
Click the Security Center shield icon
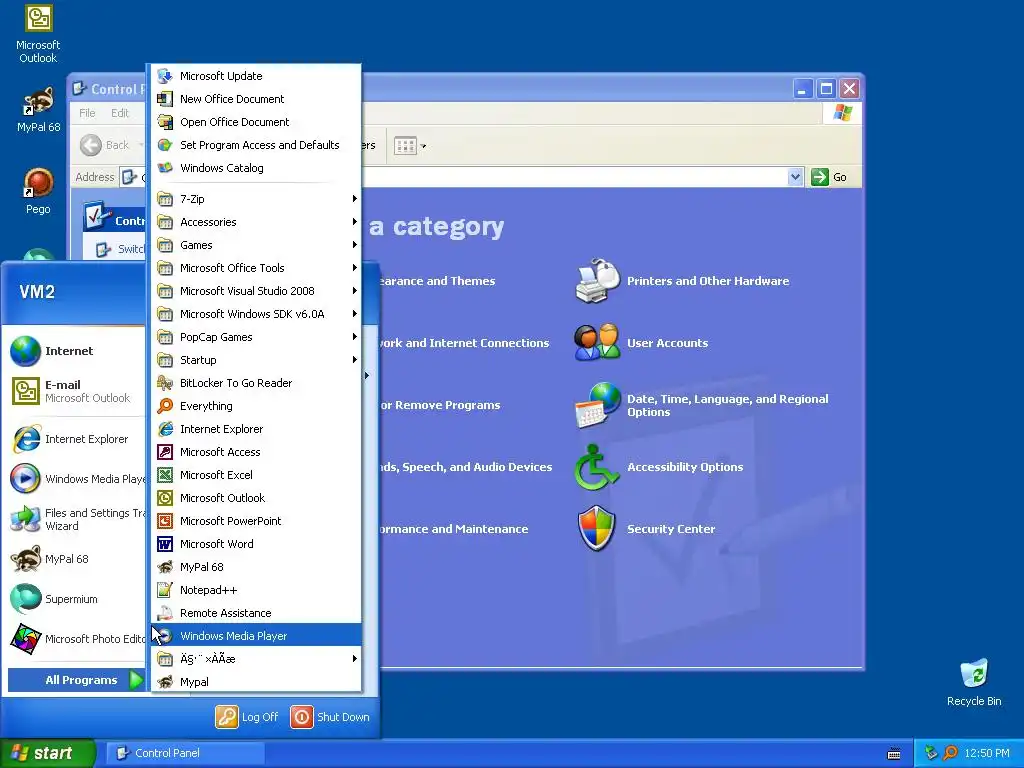(597, 528)
